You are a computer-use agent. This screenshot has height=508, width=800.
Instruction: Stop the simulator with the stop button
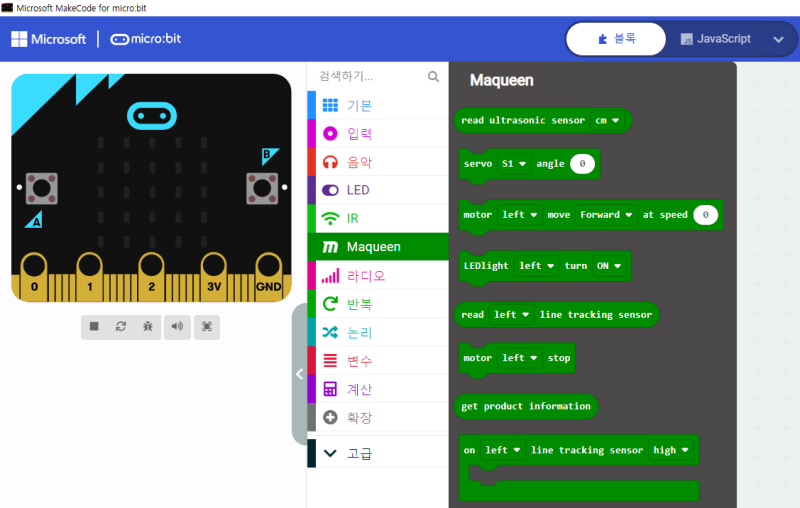pyautogui.click(x=94, y=326)
